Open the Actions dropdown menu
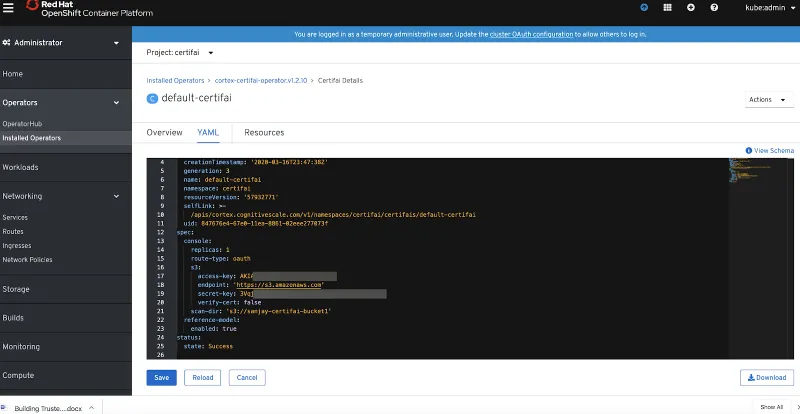Viewport: 800px width, 414px height. point(767,99)
